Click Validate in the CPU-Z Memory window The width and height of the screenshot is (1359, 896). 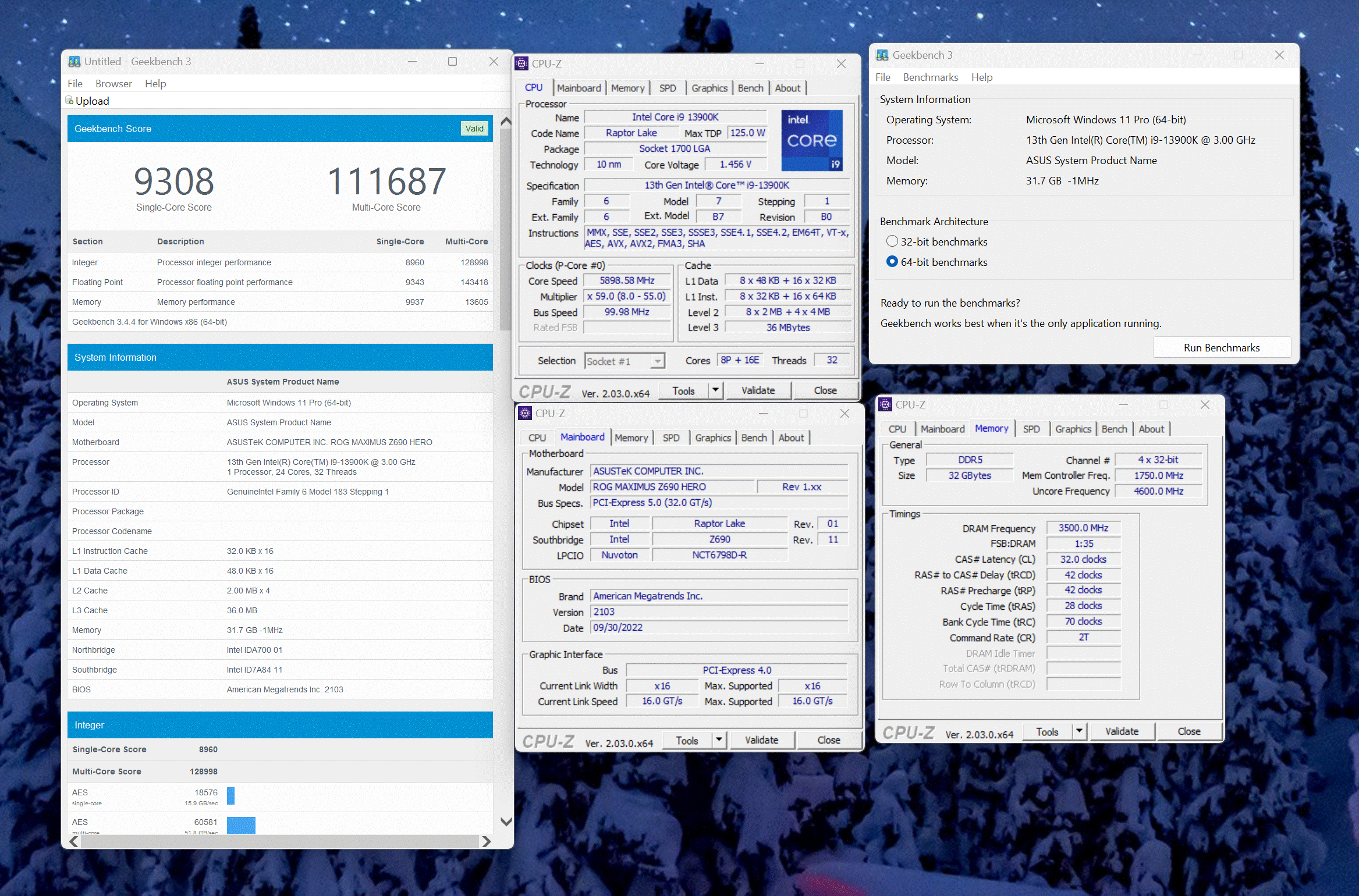point(1122,731)
